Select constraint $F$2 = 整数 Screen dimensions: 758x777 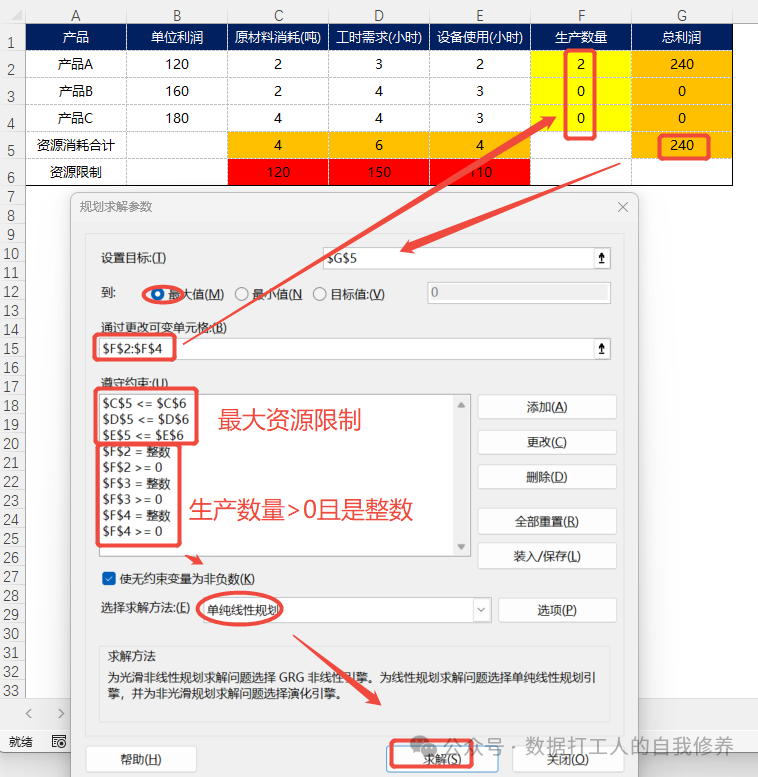pos(136,451)
